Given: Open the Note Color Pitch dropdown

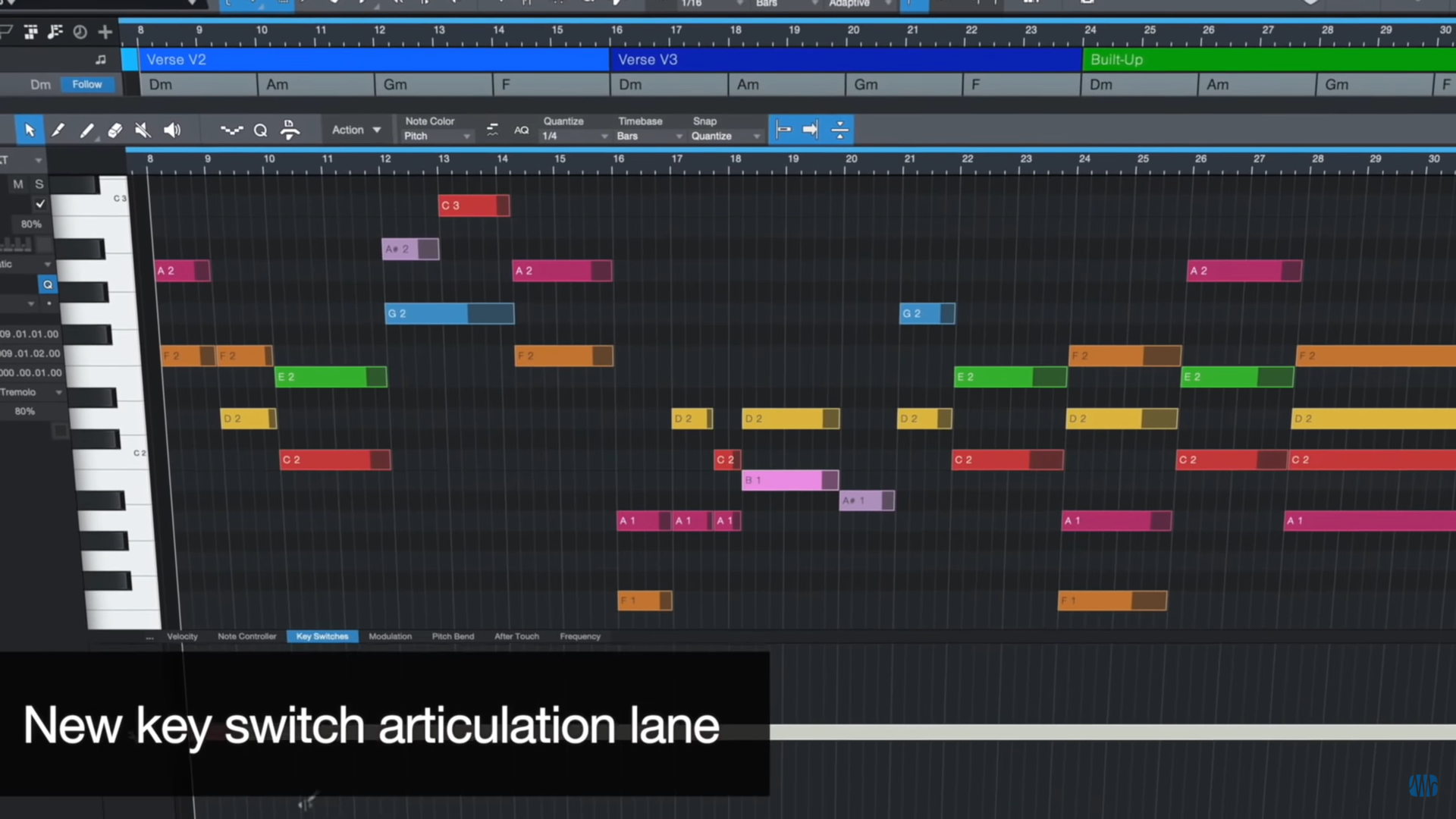Looking at the screenshot, I should tap(437, 136).
